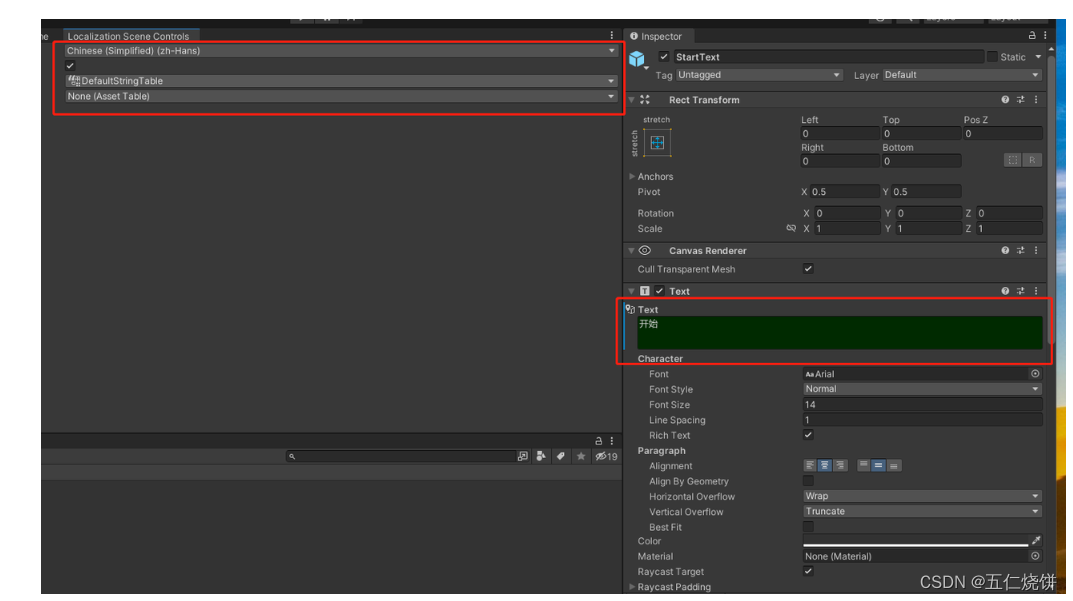Select the Localization Scene Controls tab

129,36
